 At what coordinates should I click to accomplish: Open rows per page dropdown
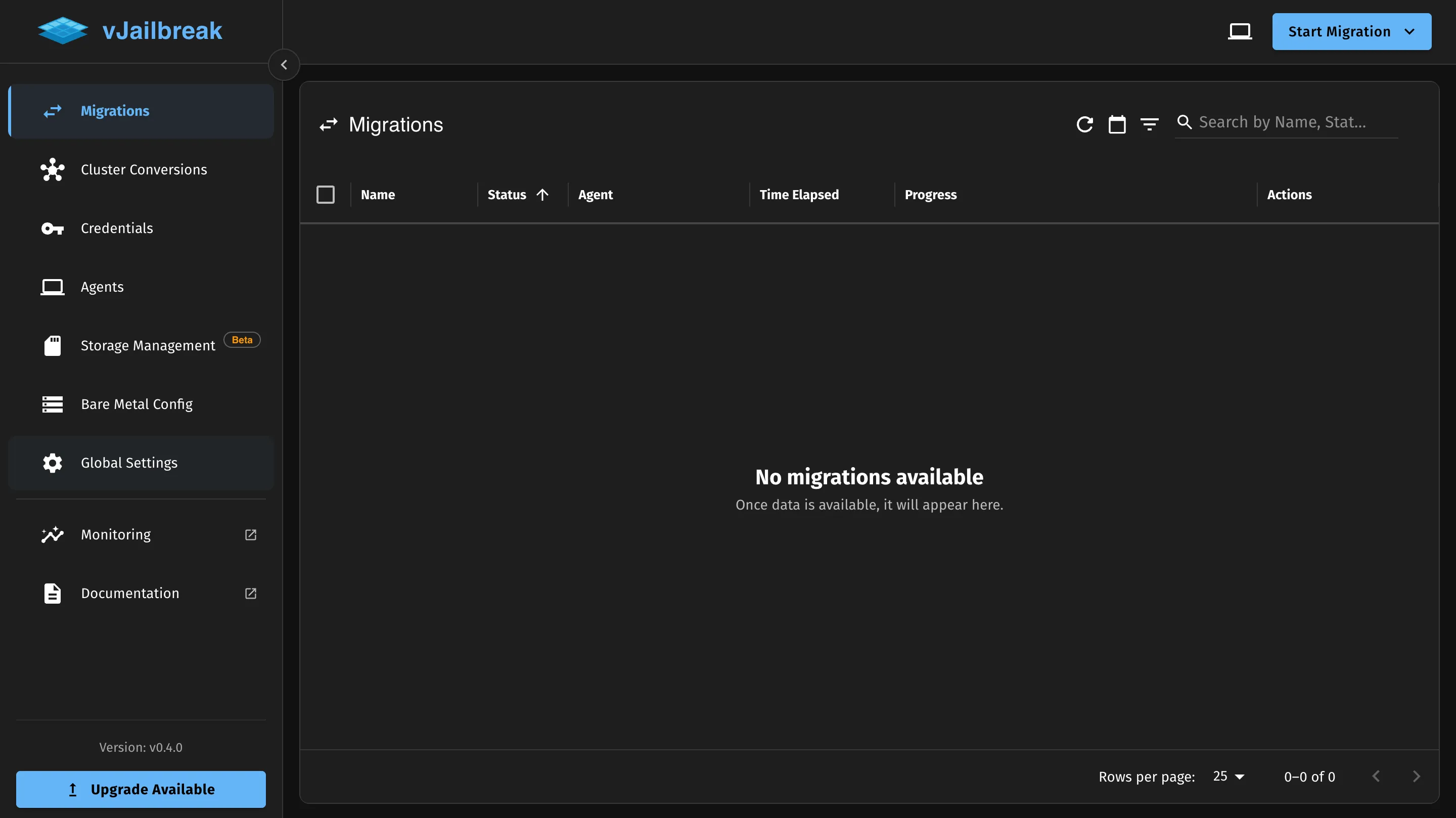point(1229,776)
